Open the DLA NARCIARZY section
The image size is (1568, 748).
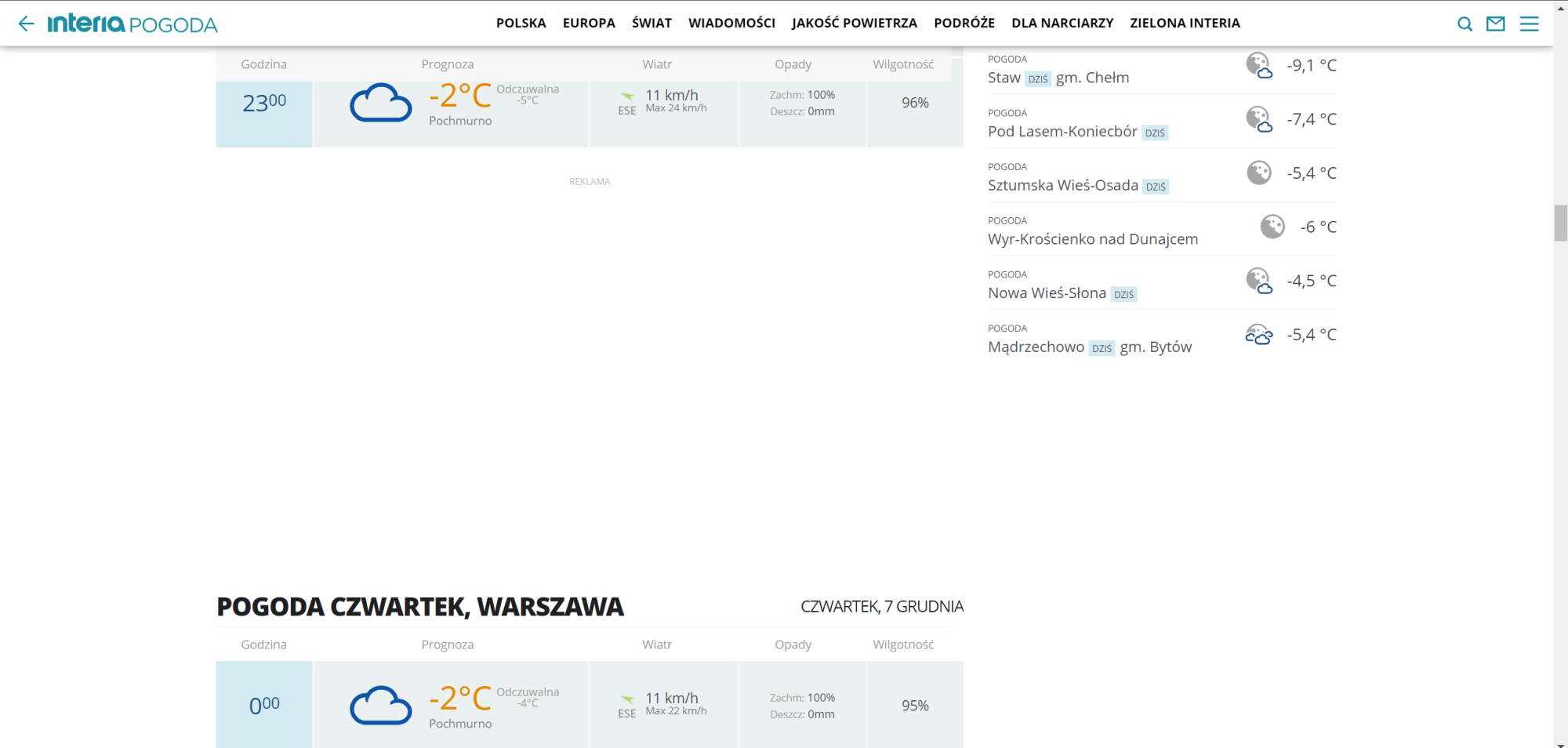click(x=1062, y=23)
